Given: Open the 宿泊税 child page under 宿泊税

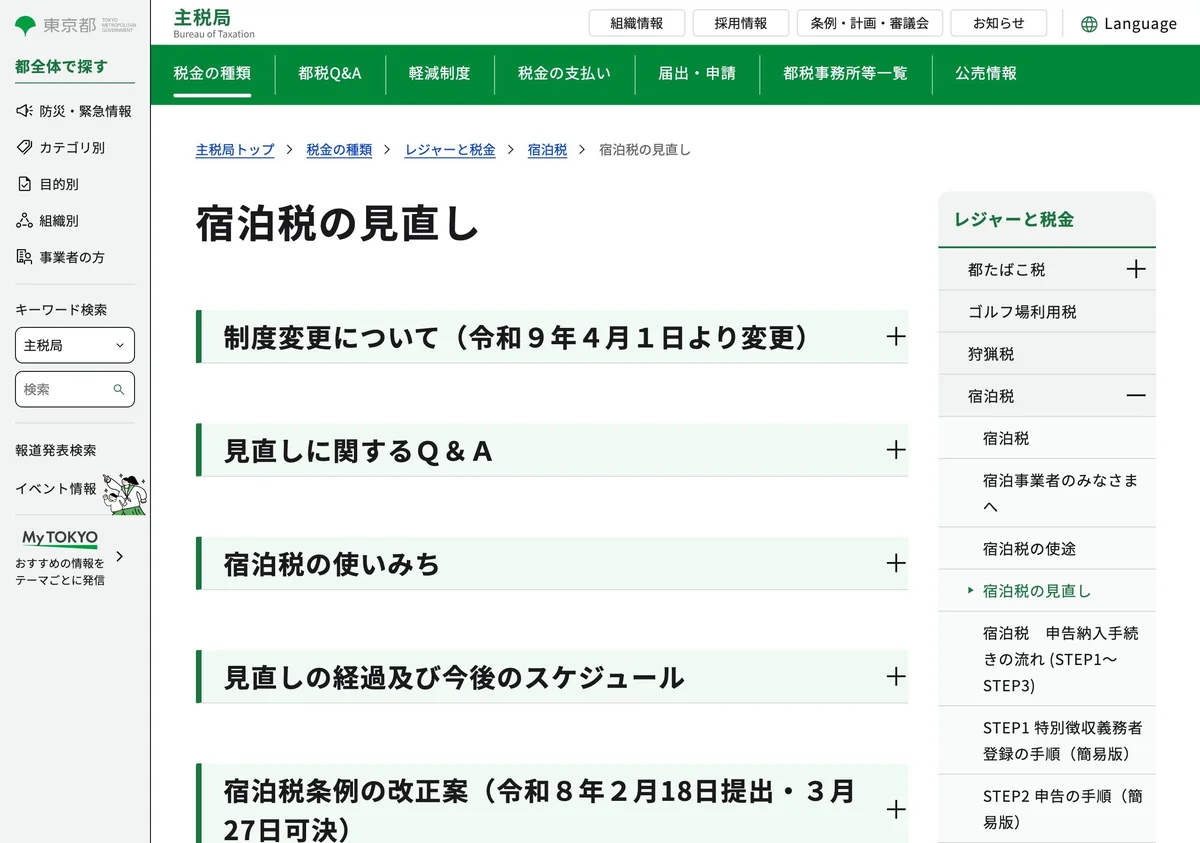Looking at the screenshot, I should (x=1047, y=438).
